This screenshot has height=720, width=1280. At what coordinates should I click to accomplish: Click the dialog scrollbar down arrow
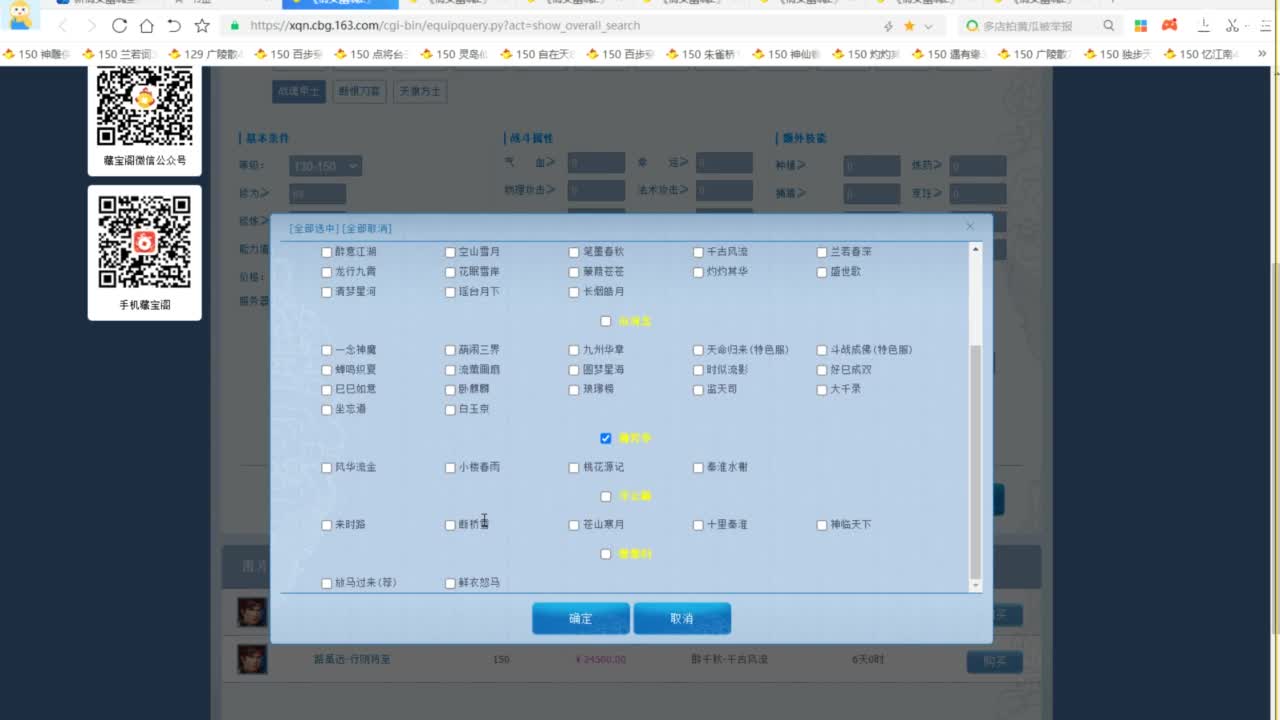[976, 586]
